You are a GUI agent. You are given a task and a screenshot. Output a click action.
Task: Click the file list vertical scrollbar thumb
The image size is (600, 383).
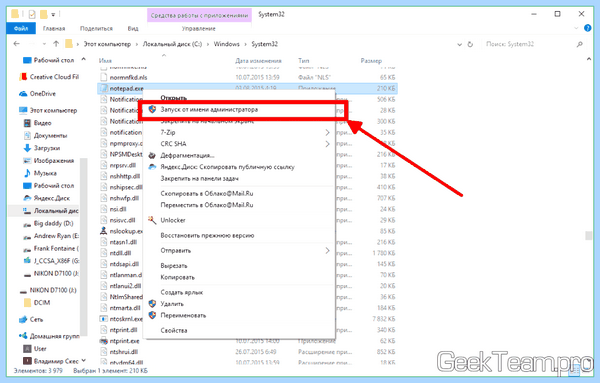click(x=589, y=236)
